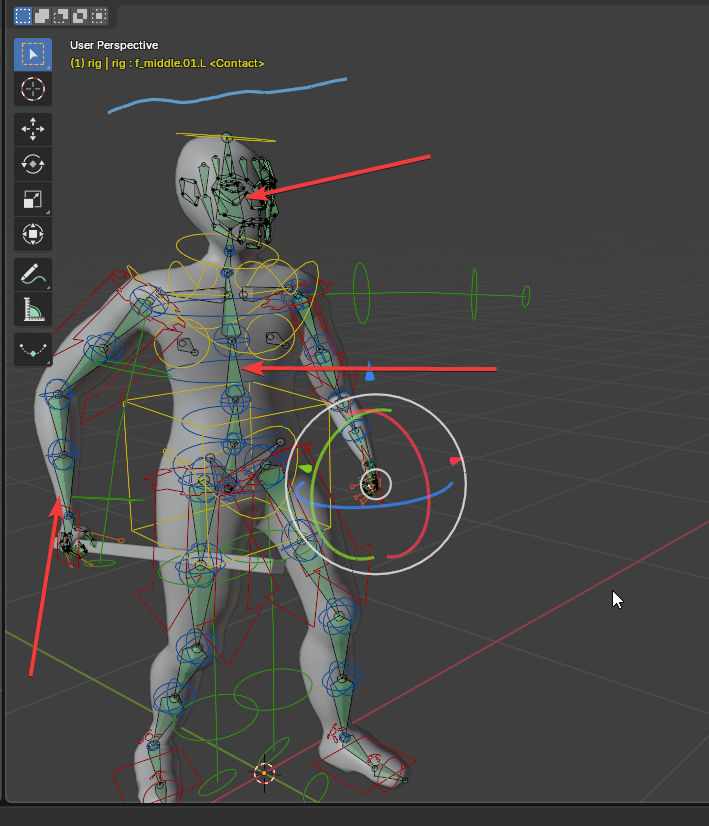Select the yellow control atop the head
Viewport: 709px width, 826px height.
(x=227, y=137)
